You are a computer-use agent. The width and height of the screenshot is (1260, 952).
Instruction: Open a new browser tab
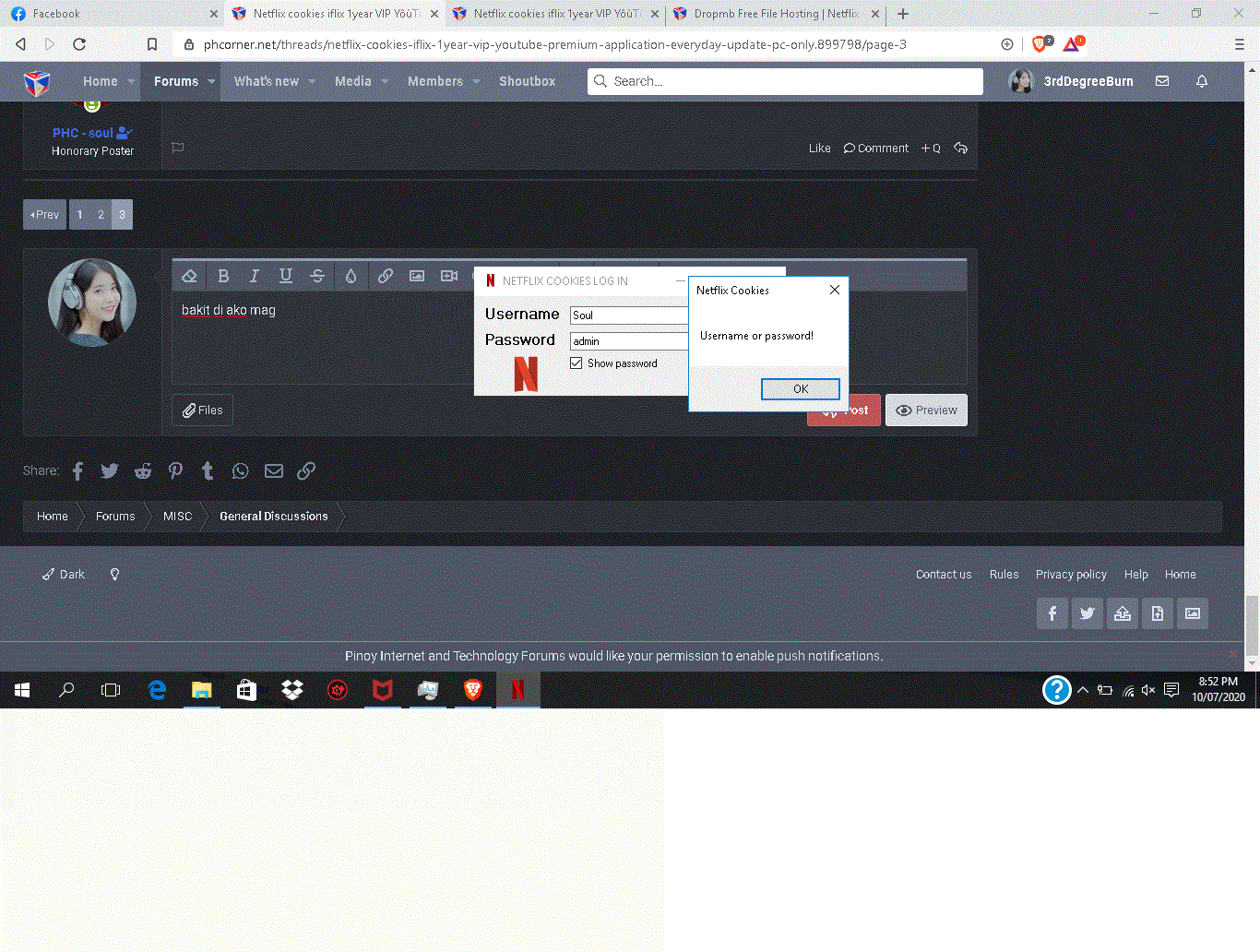903,14
